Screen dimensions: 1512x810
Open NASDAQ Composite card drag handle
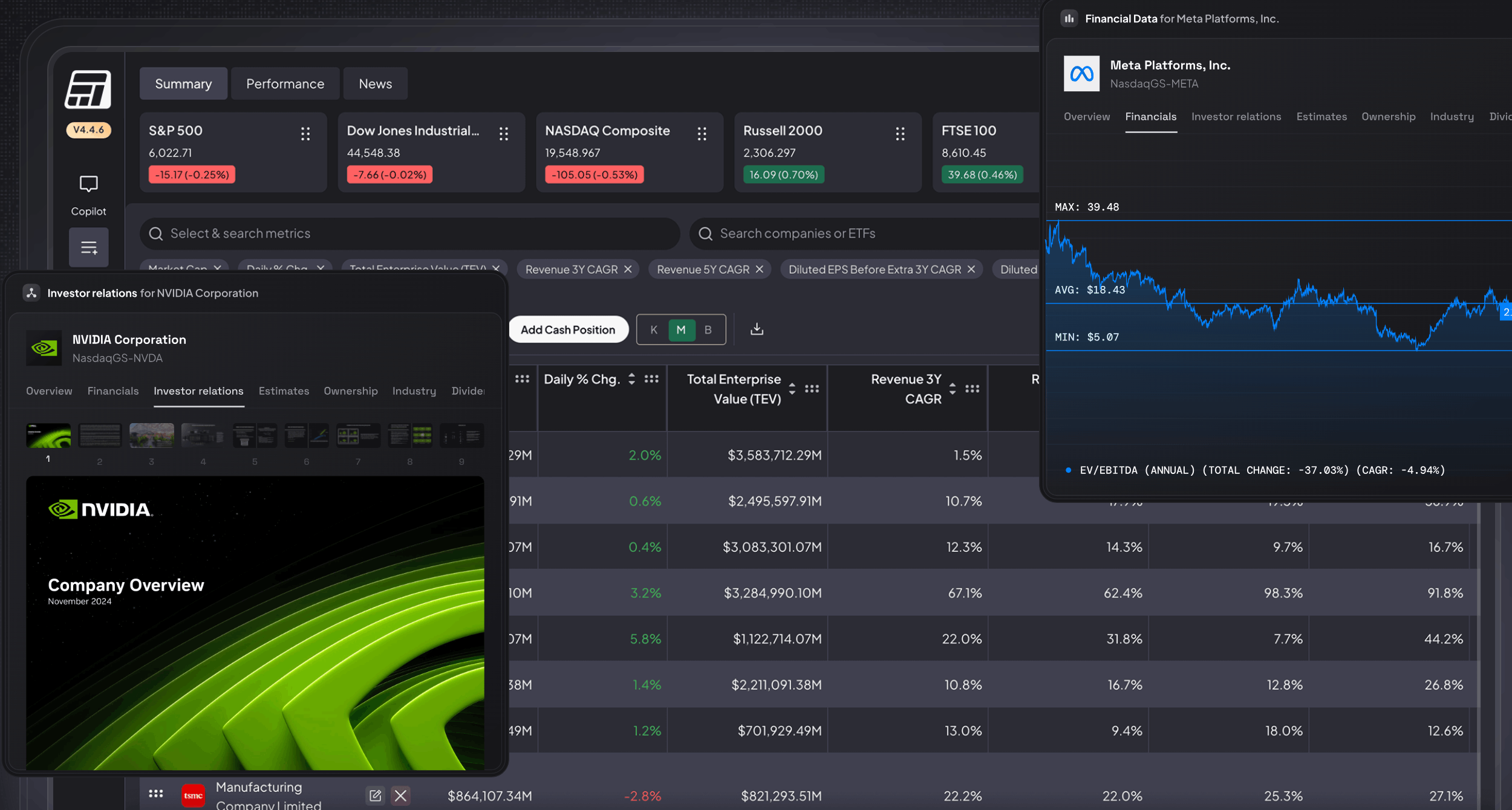point(702,134)
